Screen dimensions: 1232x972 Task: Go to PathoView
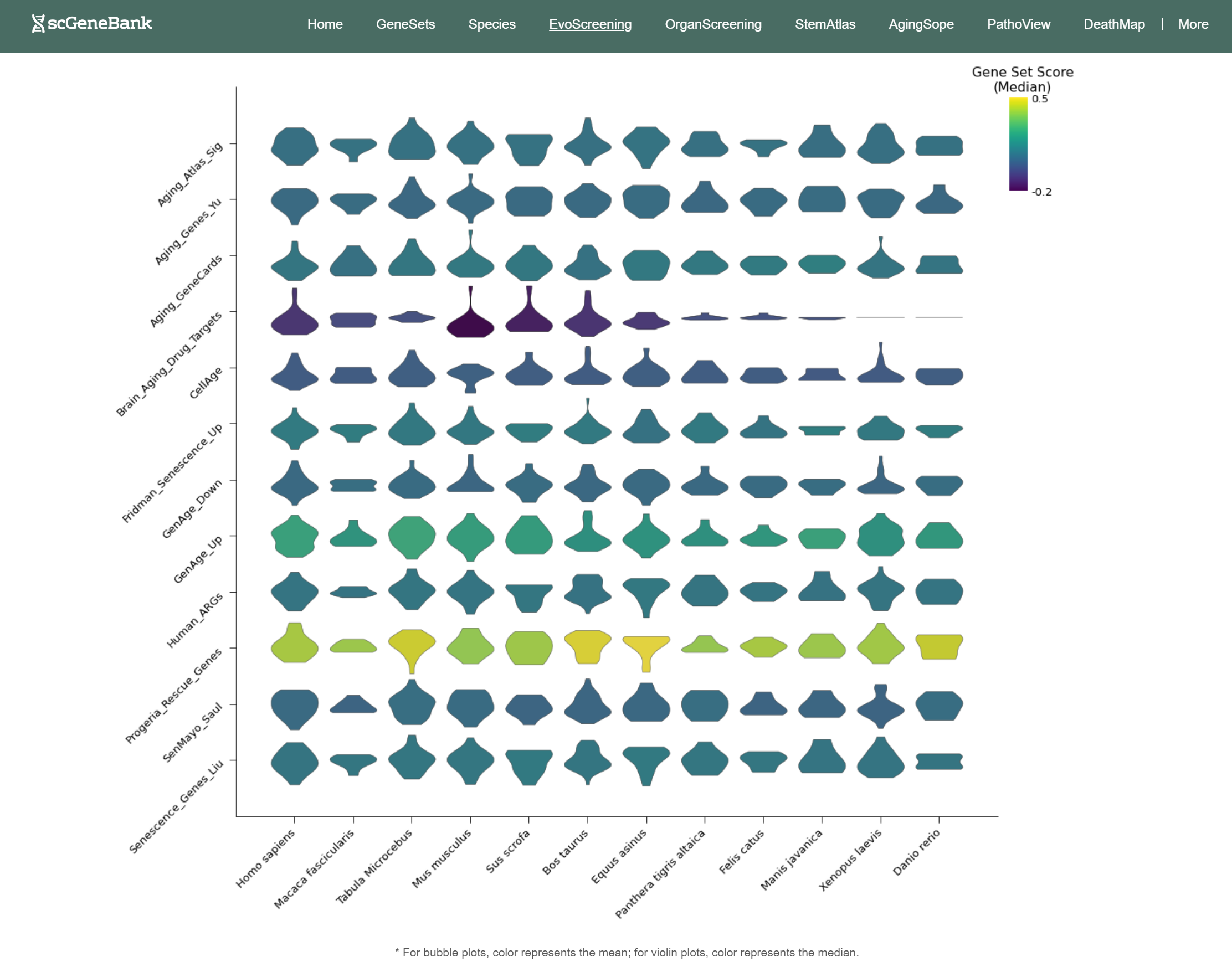tap(1018, 24)
